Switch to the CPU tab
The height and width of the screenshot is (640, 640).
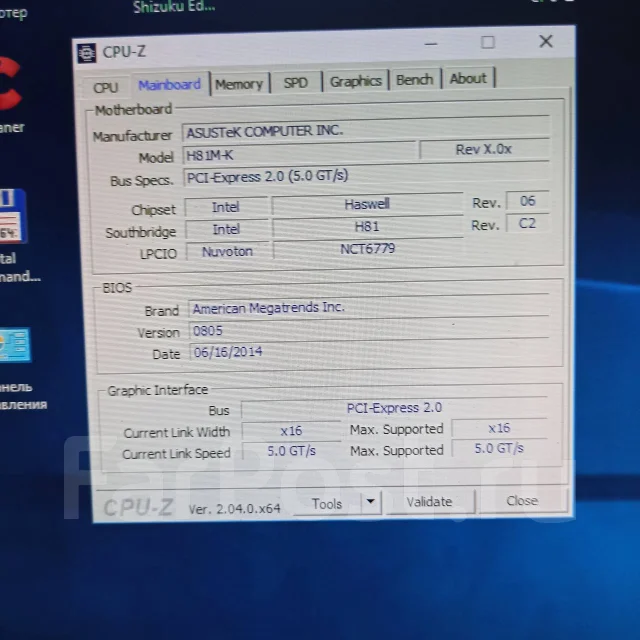[x=106, y=87]
